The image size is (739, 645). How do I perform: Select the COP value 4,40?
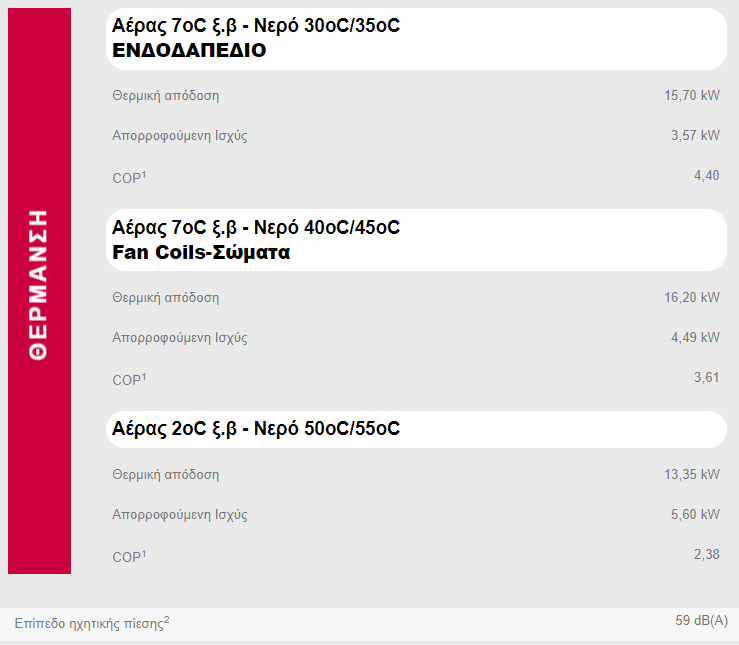[x=706, y=176]
